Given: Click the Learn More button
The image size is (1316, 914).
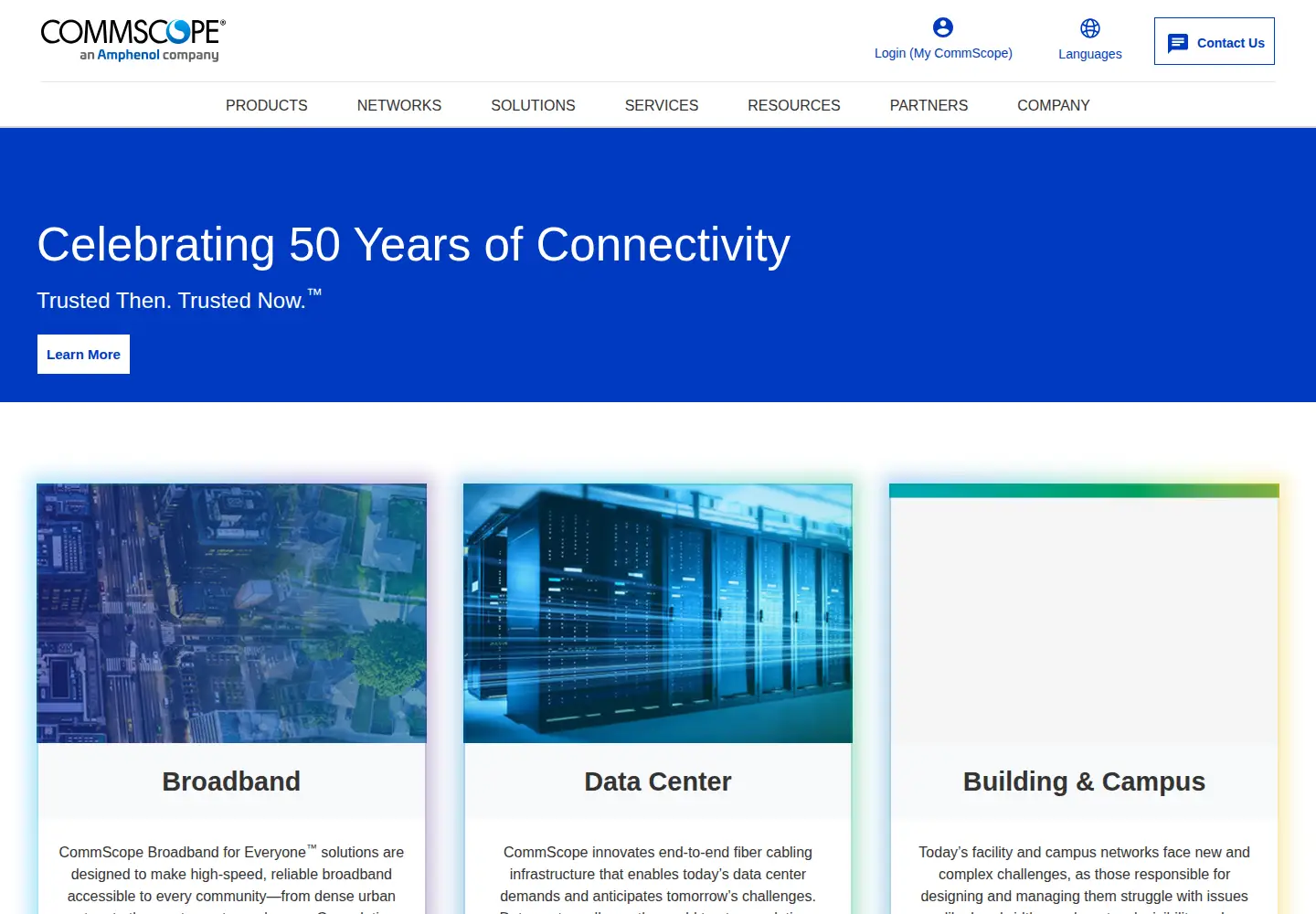Looking at the screenshot, I should pos(83,354).
